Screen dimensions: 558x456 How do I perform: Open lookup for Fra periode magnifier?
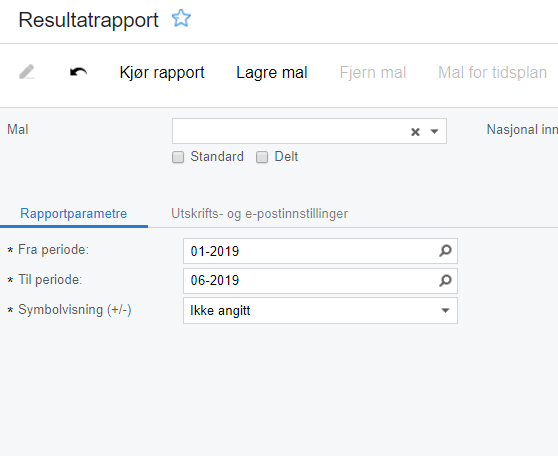click(445, 251)
